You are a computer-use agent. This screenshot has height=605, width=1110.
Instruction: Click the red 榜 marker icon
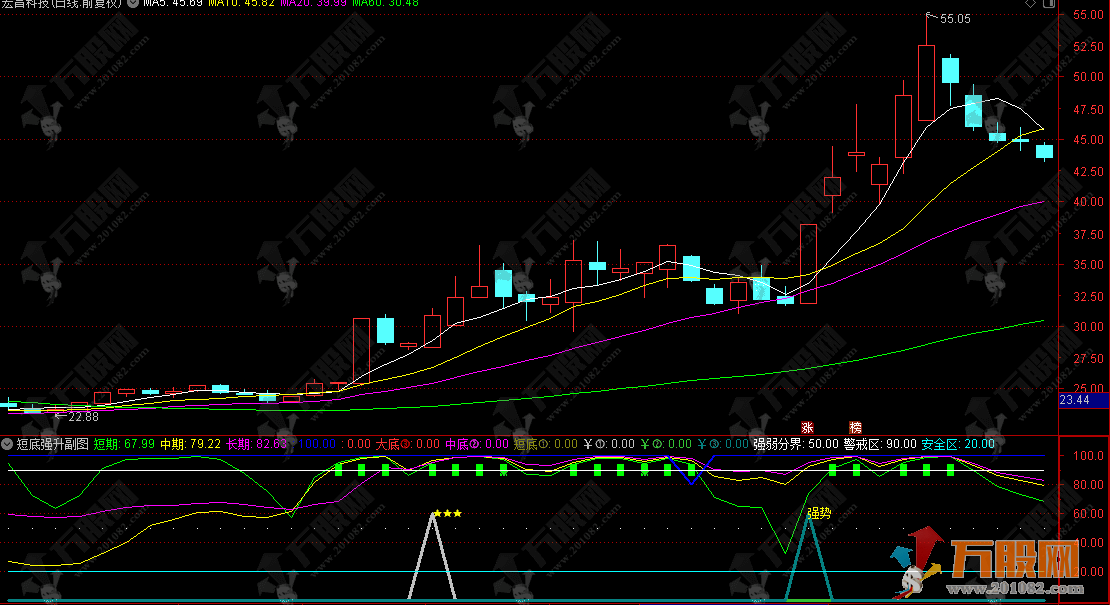point(855,427)
